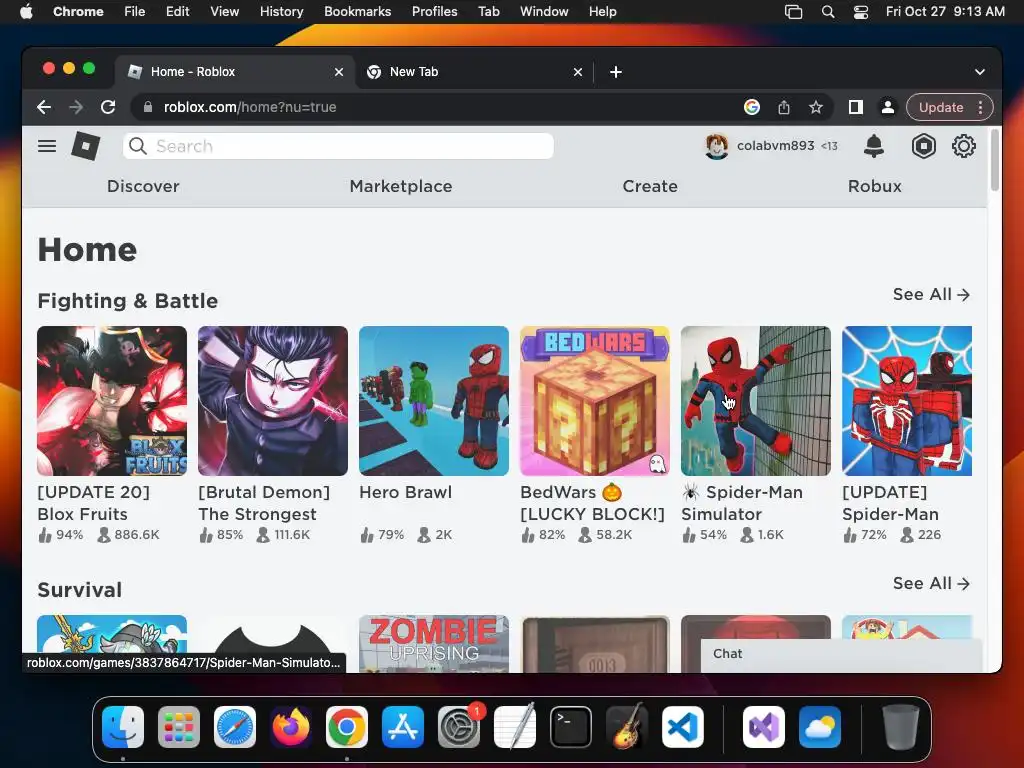Click the Chrome Update button
Viewport: 1024px width, 768px height.
941,107
